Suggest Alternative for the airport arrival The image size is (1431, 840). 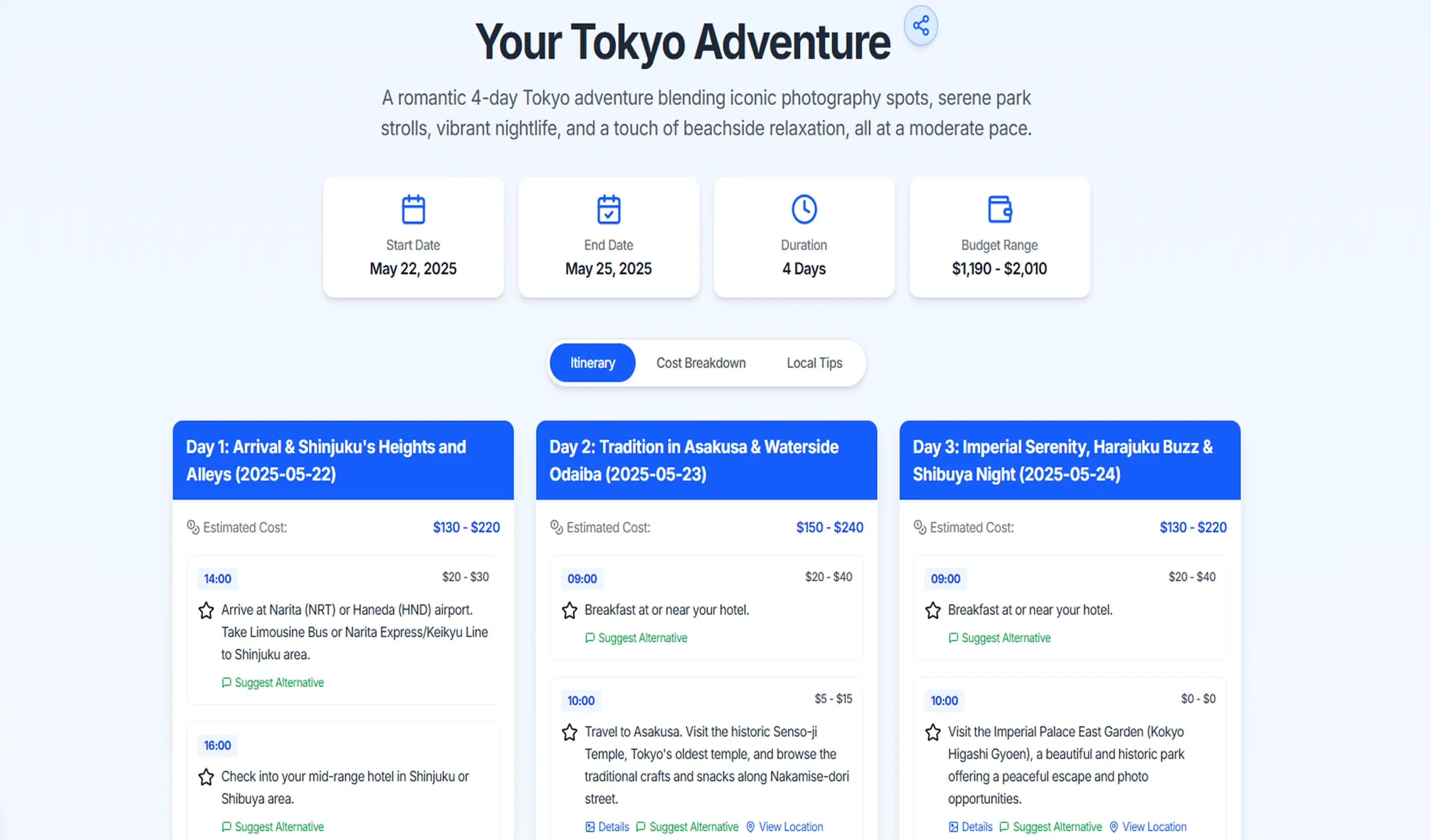[273, 683]
